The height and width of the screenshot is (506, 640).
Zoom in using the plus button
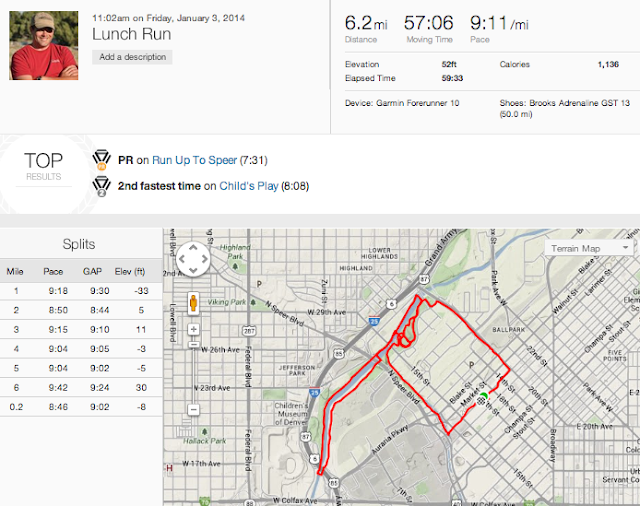(x=193, y=329)
